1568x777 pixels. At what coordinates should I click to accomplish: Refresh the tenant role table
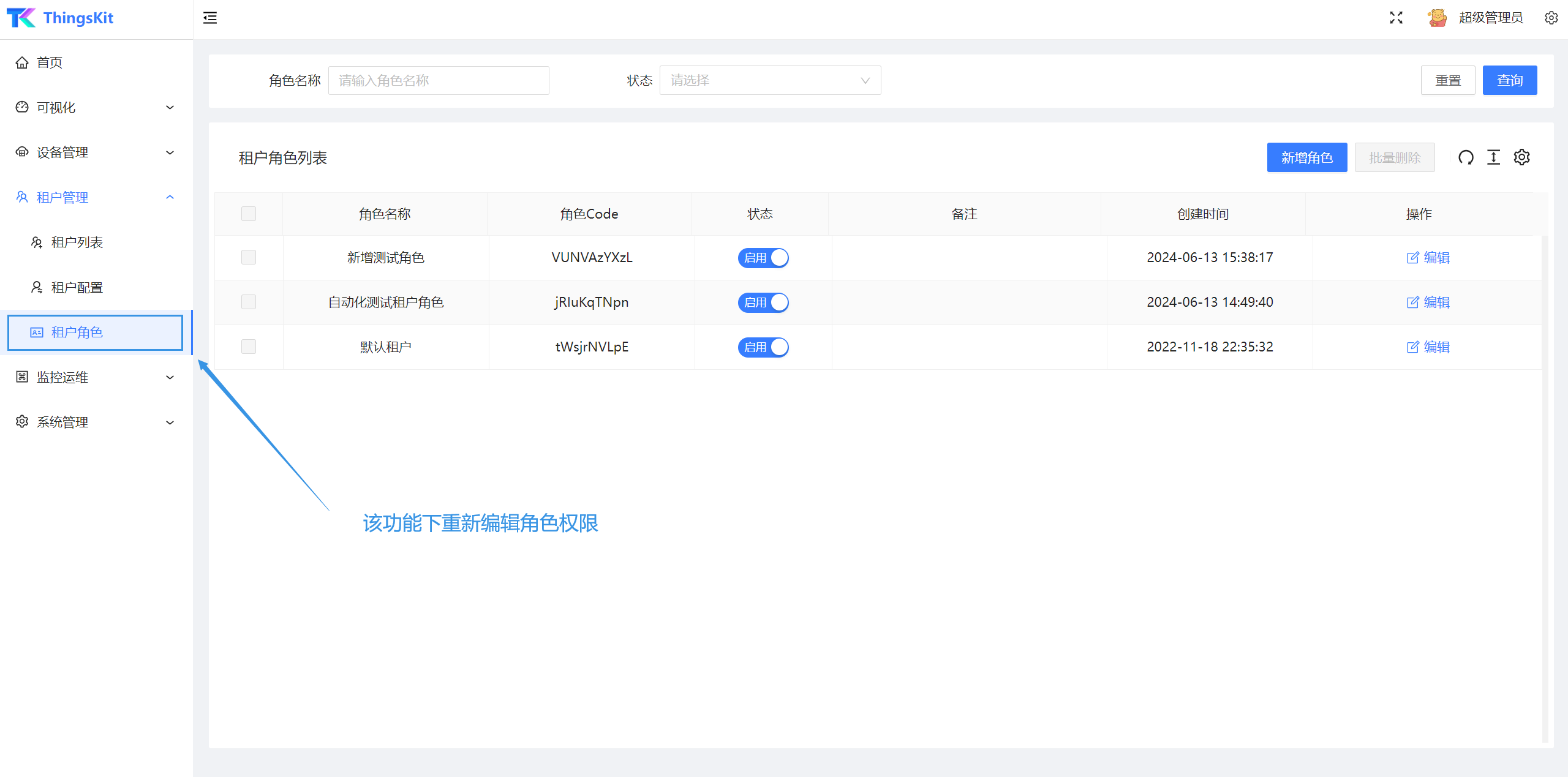coord(1466,157)
